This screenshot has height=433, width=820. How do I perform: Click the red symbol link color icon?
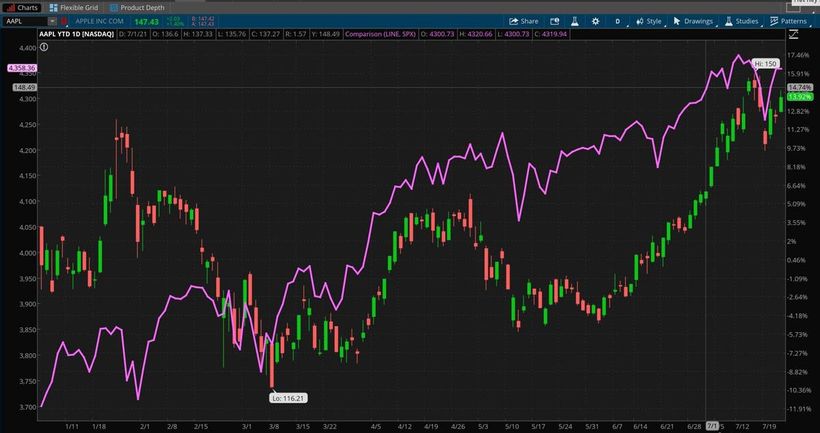tap(65, 21)
